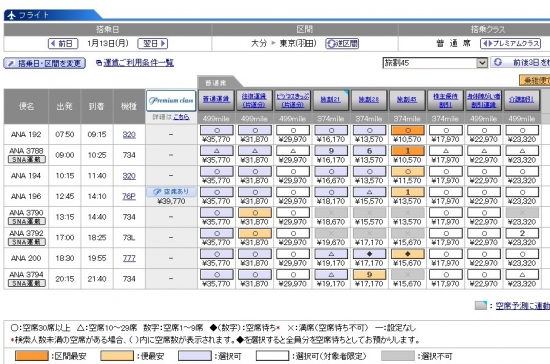
Task: Select ANA 3788 普通運賃 triangle ¥35,770
Action: point(217,151)
